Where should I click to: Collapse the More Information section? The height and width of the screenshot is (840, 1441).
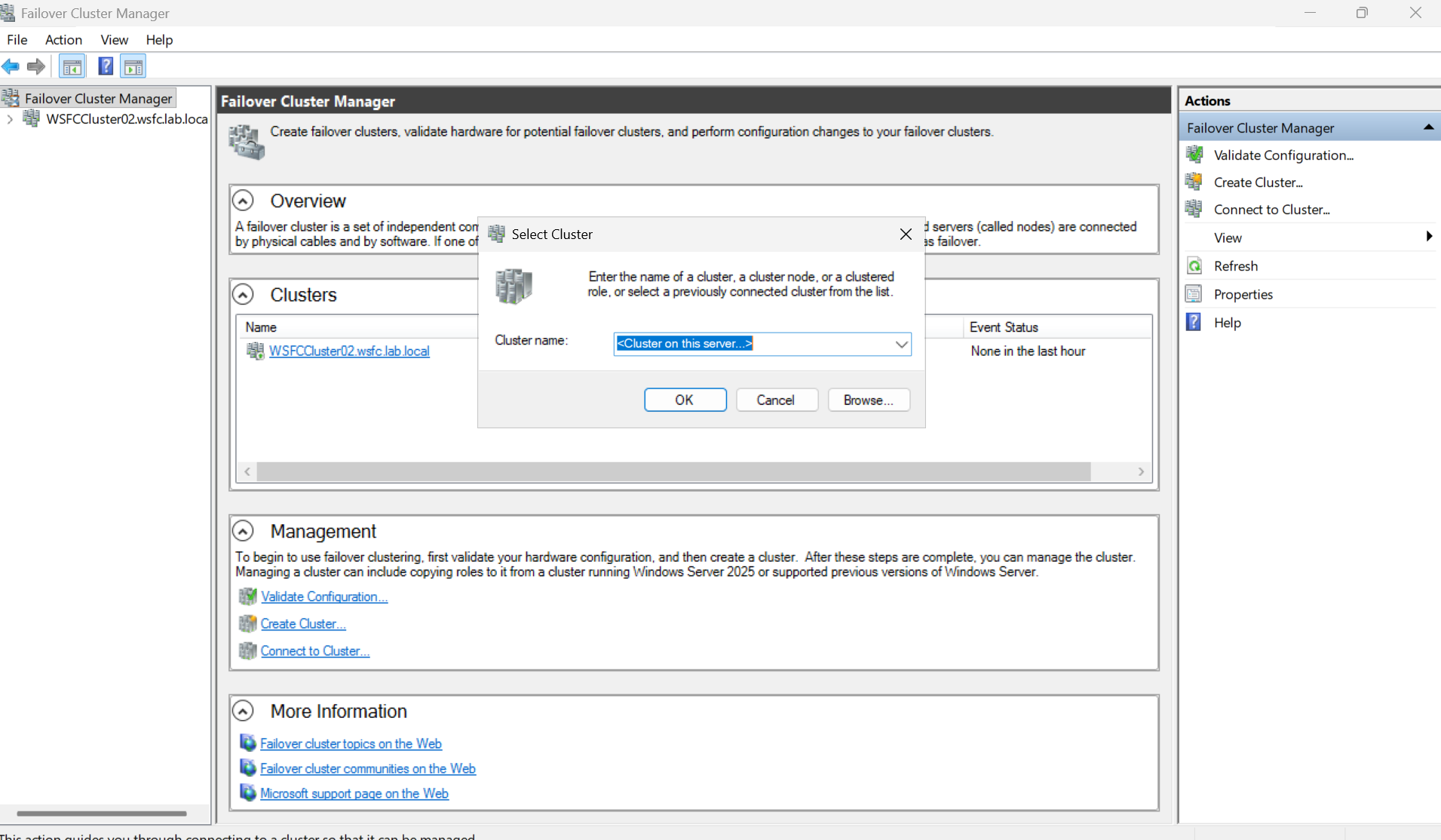[x=243, y=710]
